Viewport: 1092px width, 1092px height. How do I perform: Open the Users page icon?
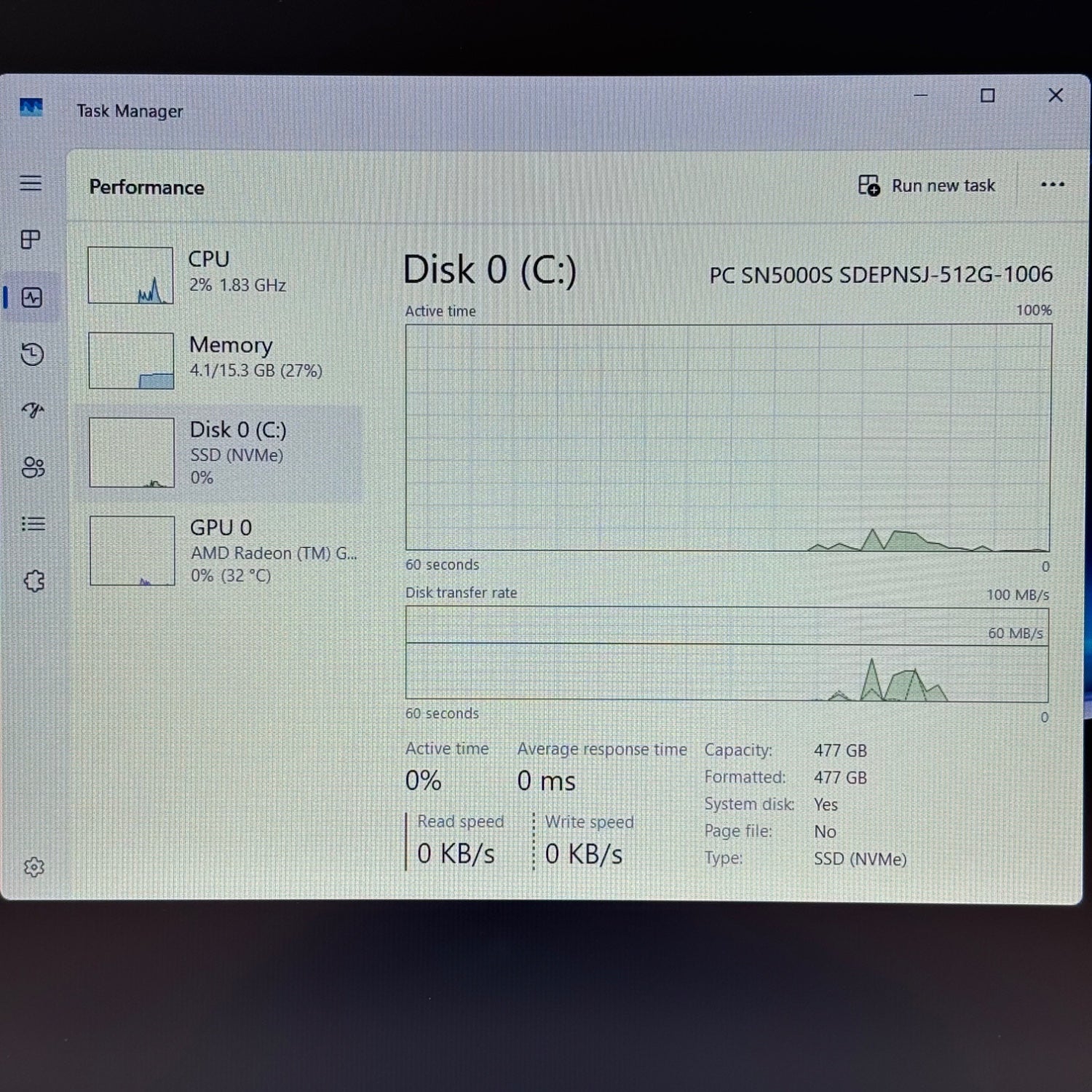pos(33,467)
